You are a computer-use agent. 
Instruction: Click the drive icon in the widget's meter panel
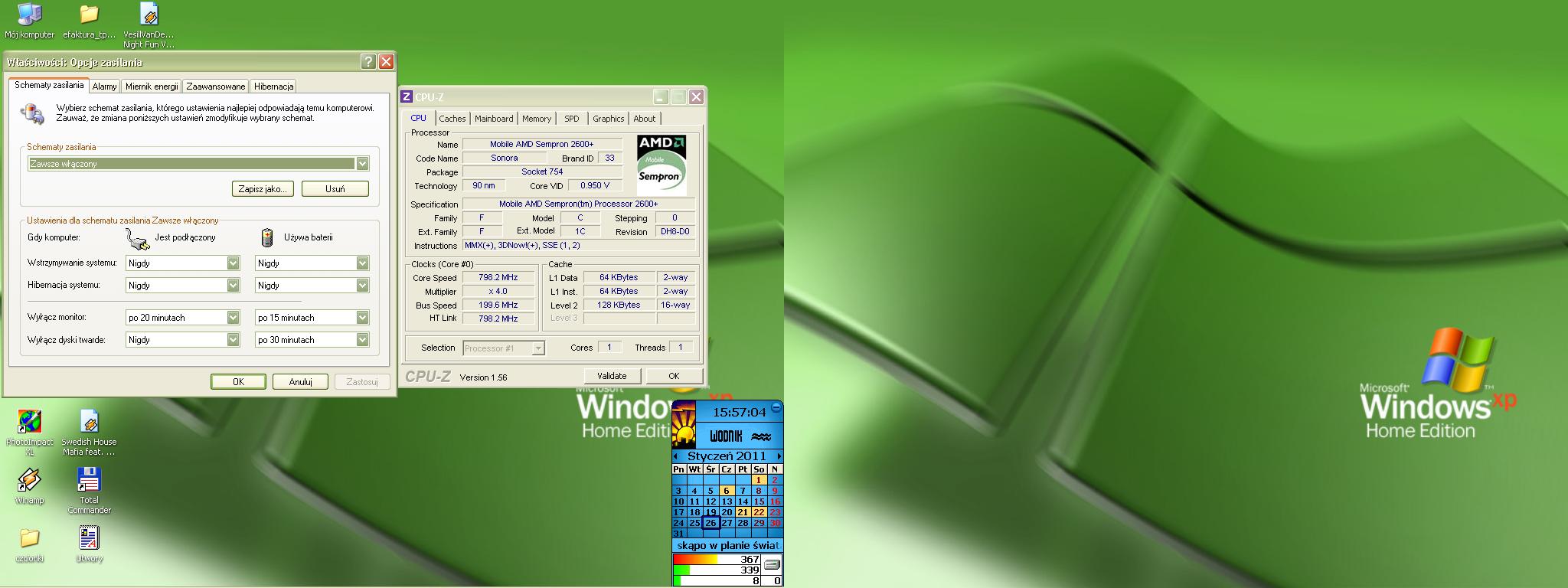coord(772,565)
